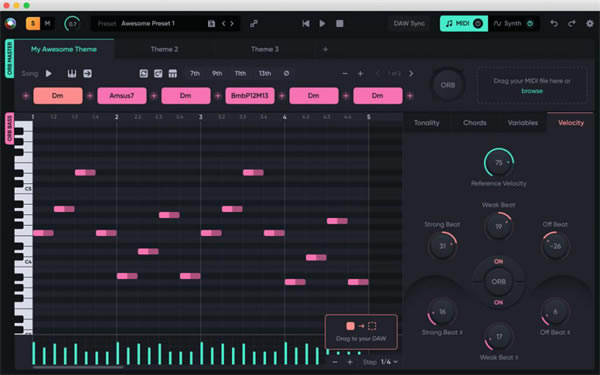Remove a chord slot with the minus icon
The height and width of the screenshot is (375, 600).
345,73
